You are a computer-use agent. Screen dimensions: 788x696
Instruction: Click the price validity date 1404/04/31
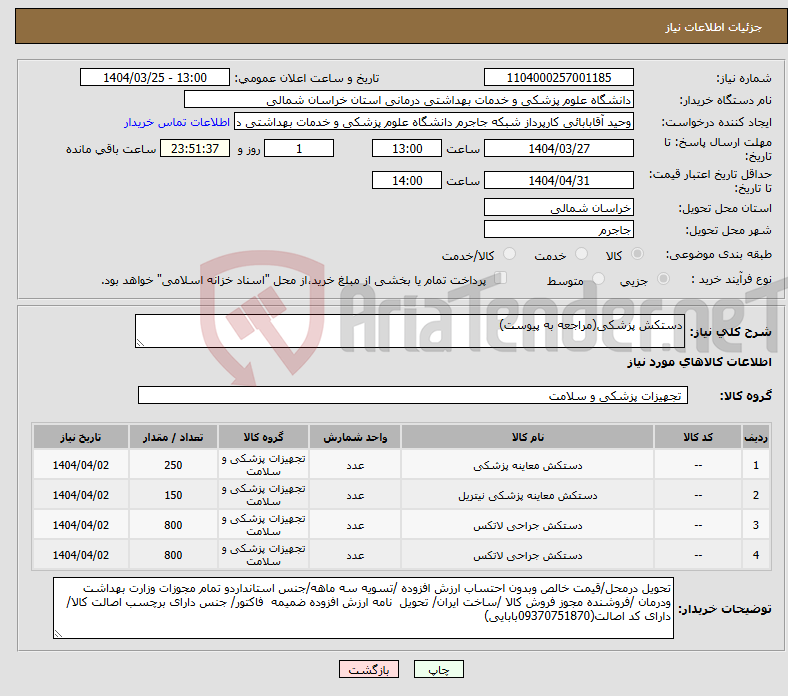click(x=558, y=180)
